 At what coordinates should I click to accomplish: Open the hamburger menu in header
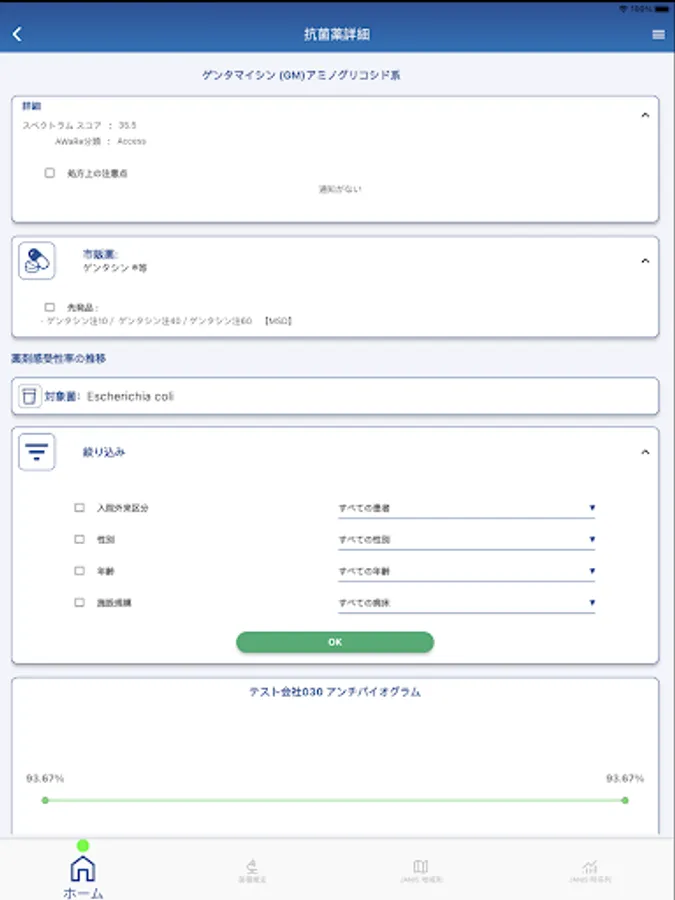(x=658, y=35)
